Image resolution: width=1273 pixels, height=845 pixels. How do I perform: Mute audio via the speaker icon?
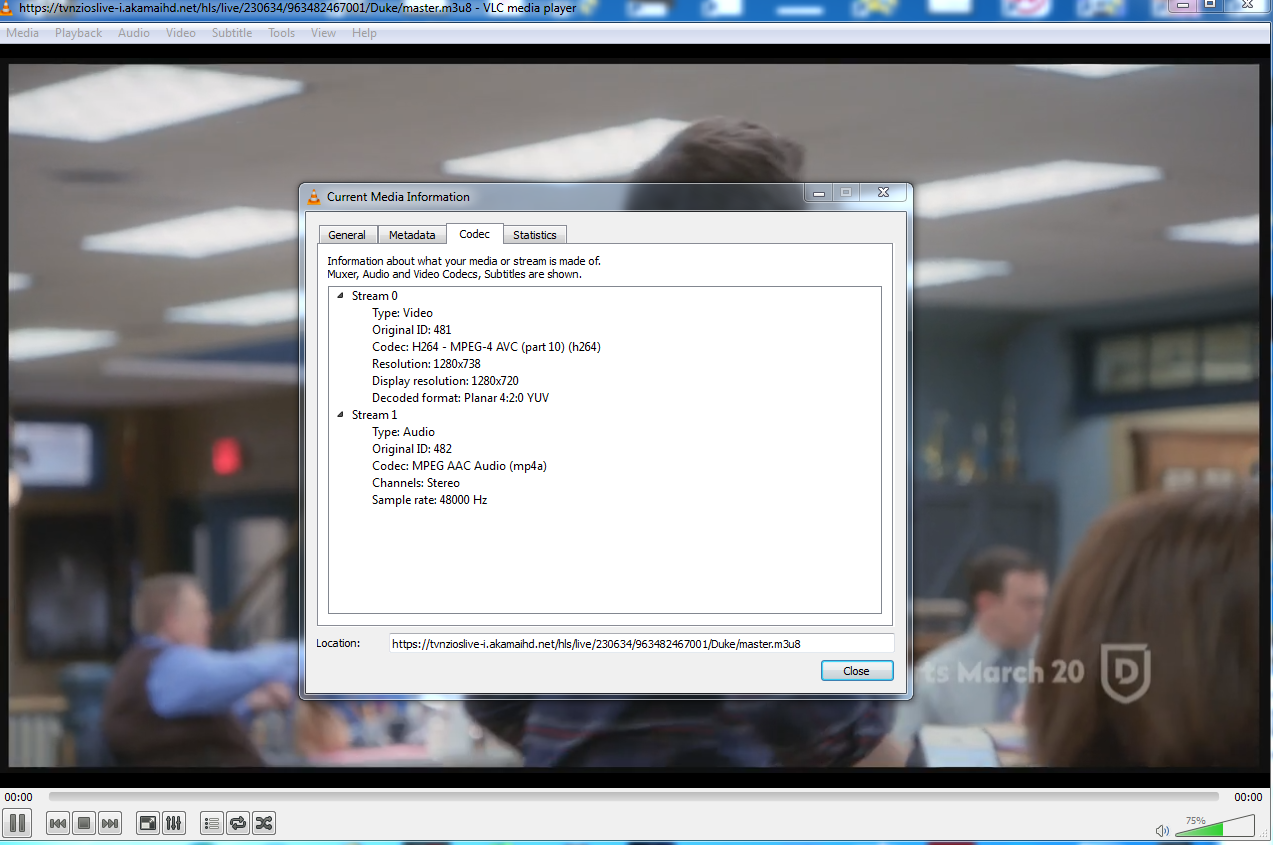(x=1162, y=830)
